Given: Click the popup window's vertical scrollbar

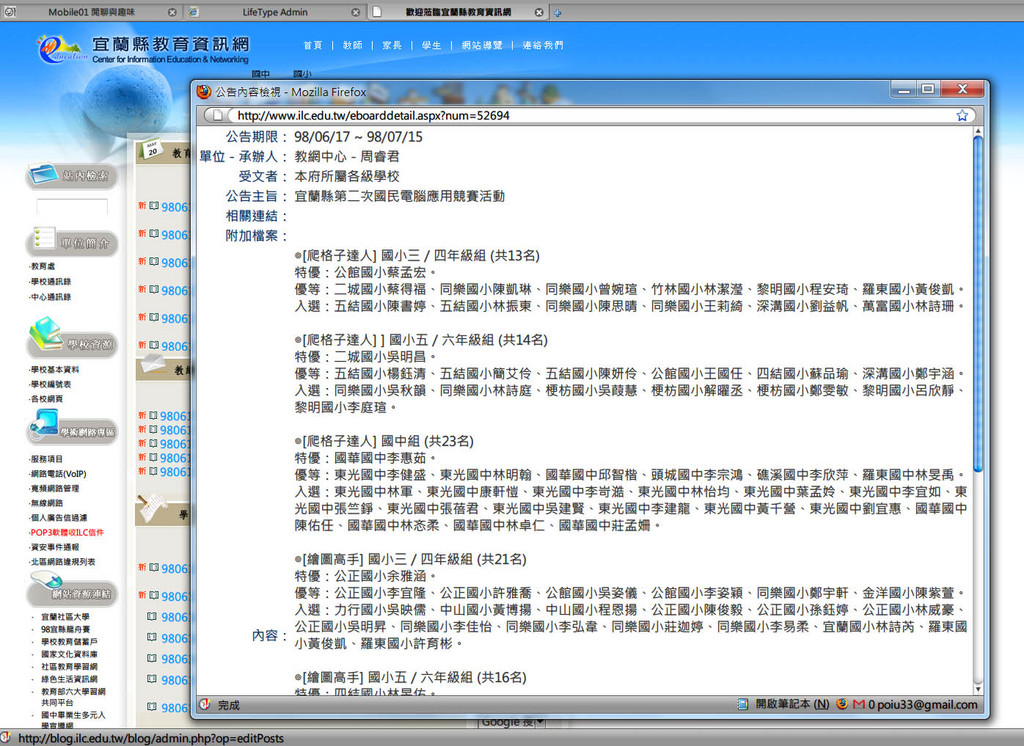Looking at the screenshot, I should 977,300.
